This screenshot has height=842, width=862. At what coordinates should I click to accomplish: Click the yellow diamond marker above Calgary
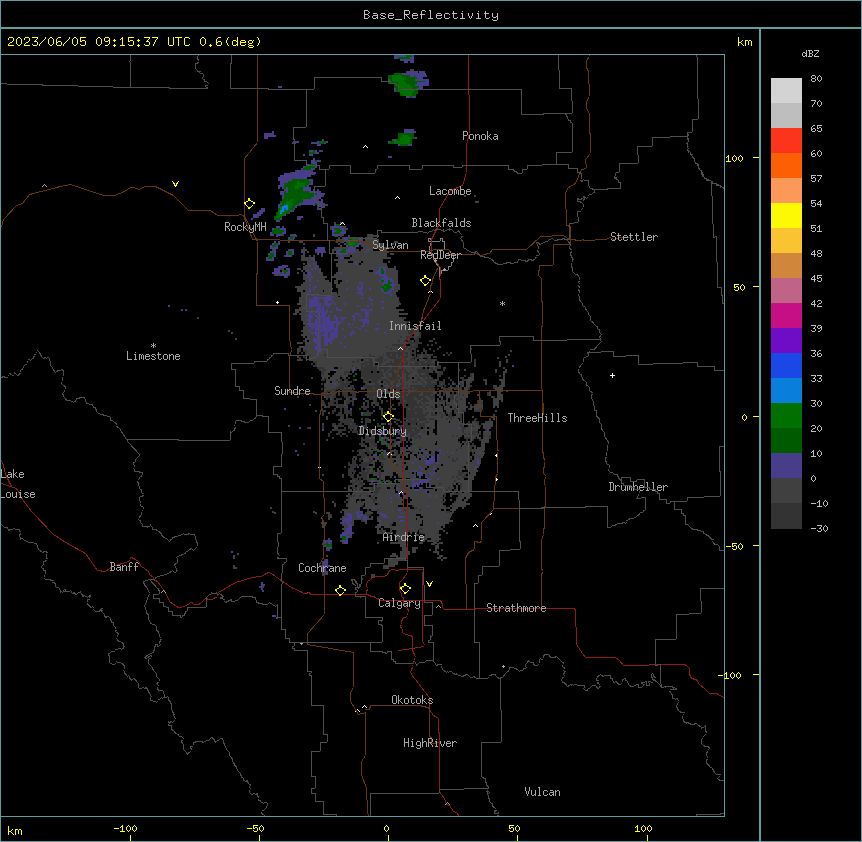(x=405, y=589)
